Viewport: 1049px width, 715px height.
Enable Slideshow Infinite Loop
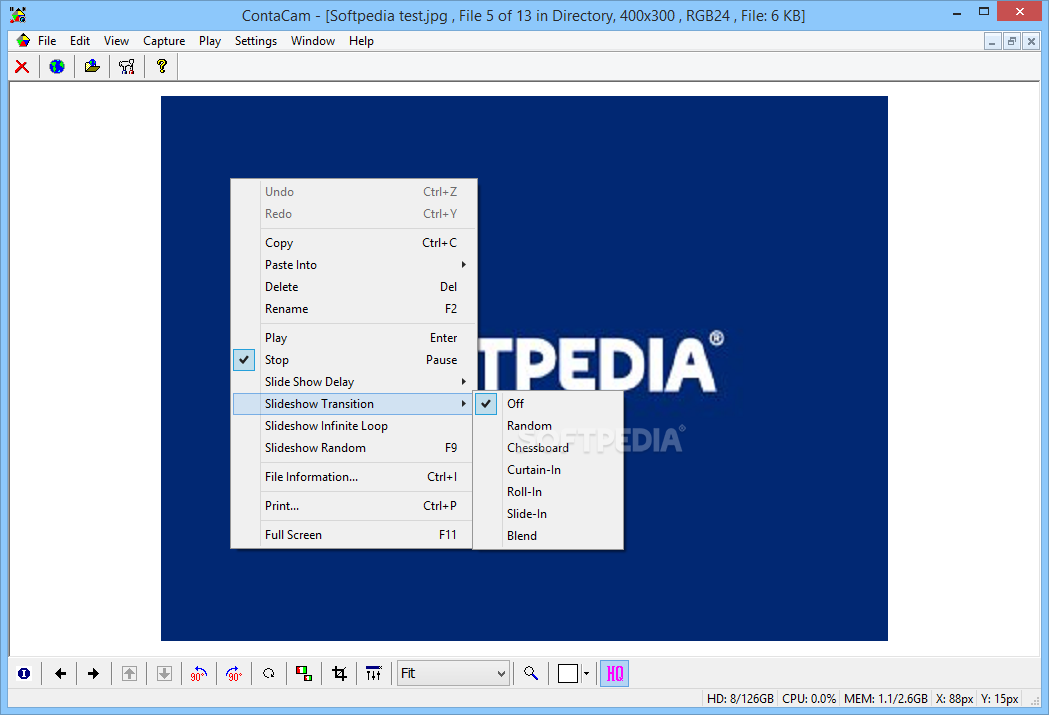click(353, 426)
